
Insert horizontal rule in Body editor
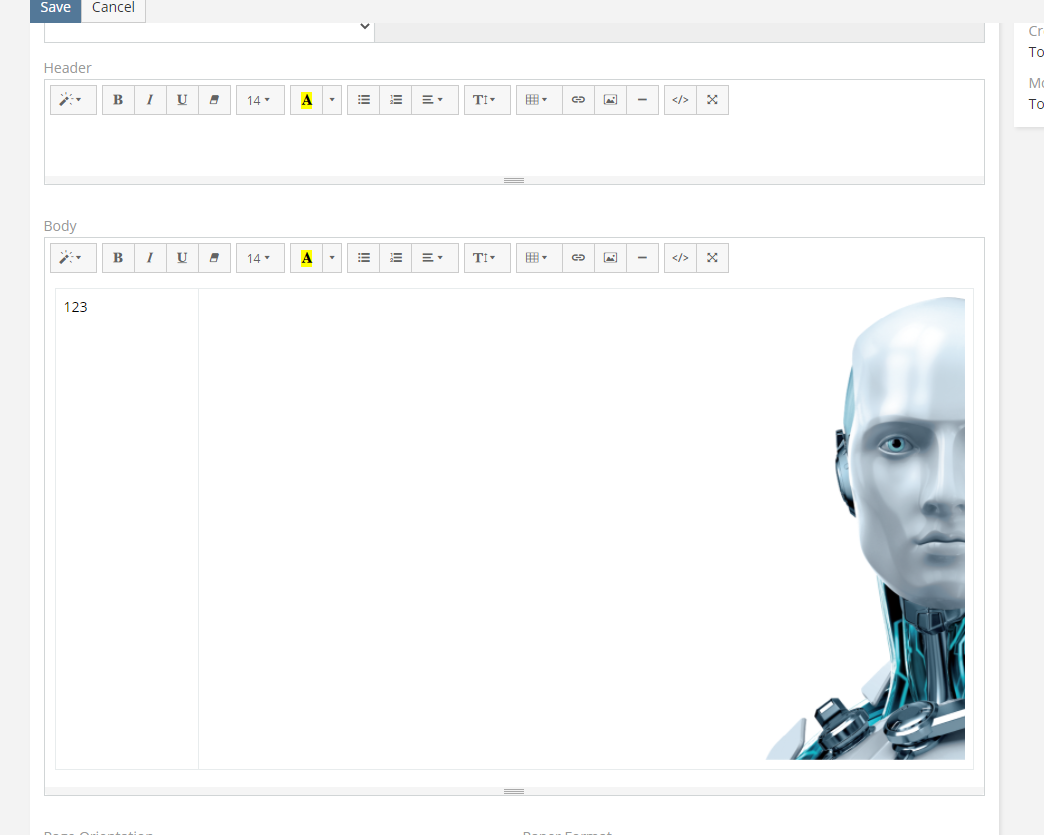tap(642, 258)
